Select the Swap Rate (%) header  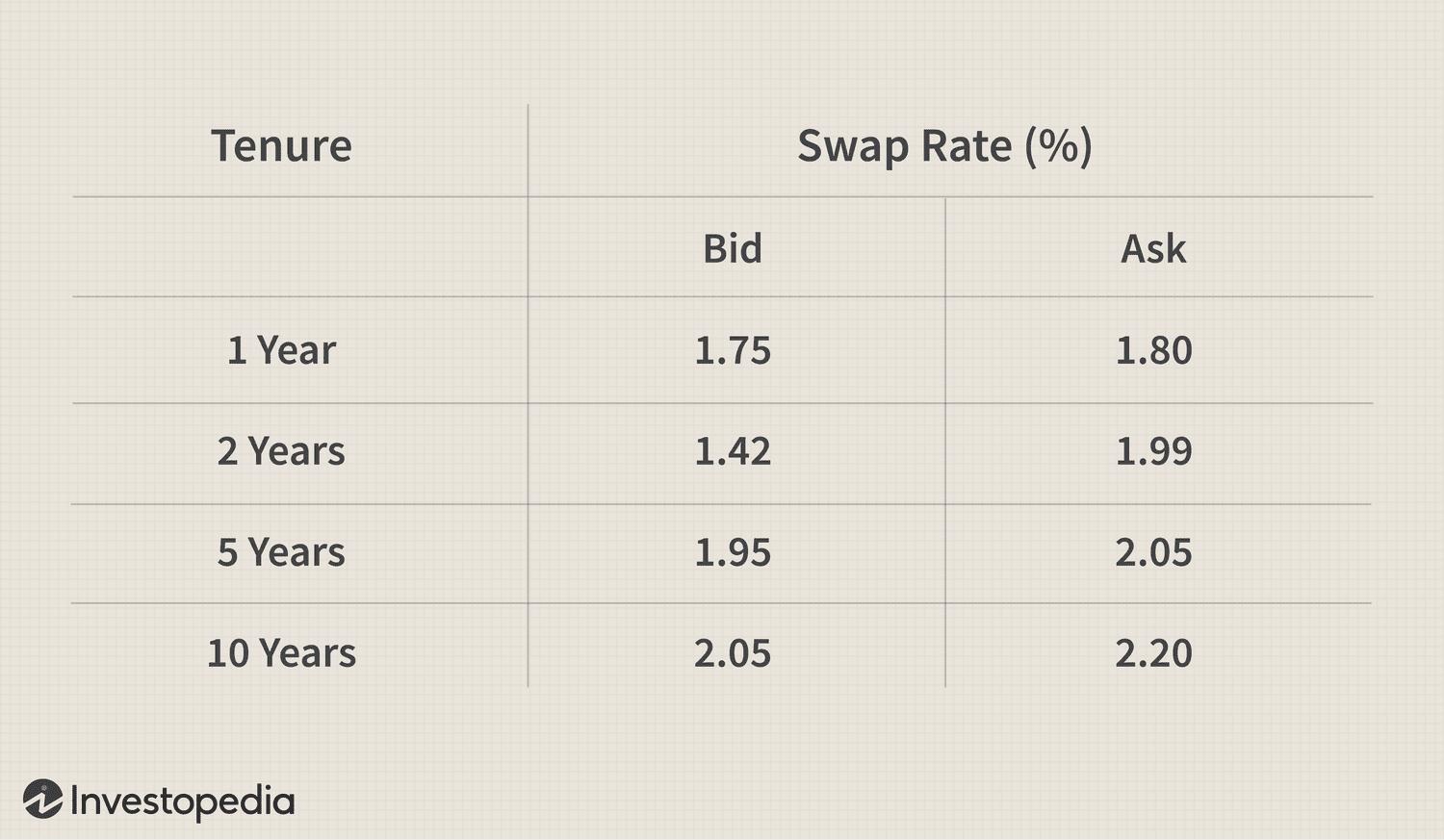click(944, 147)
